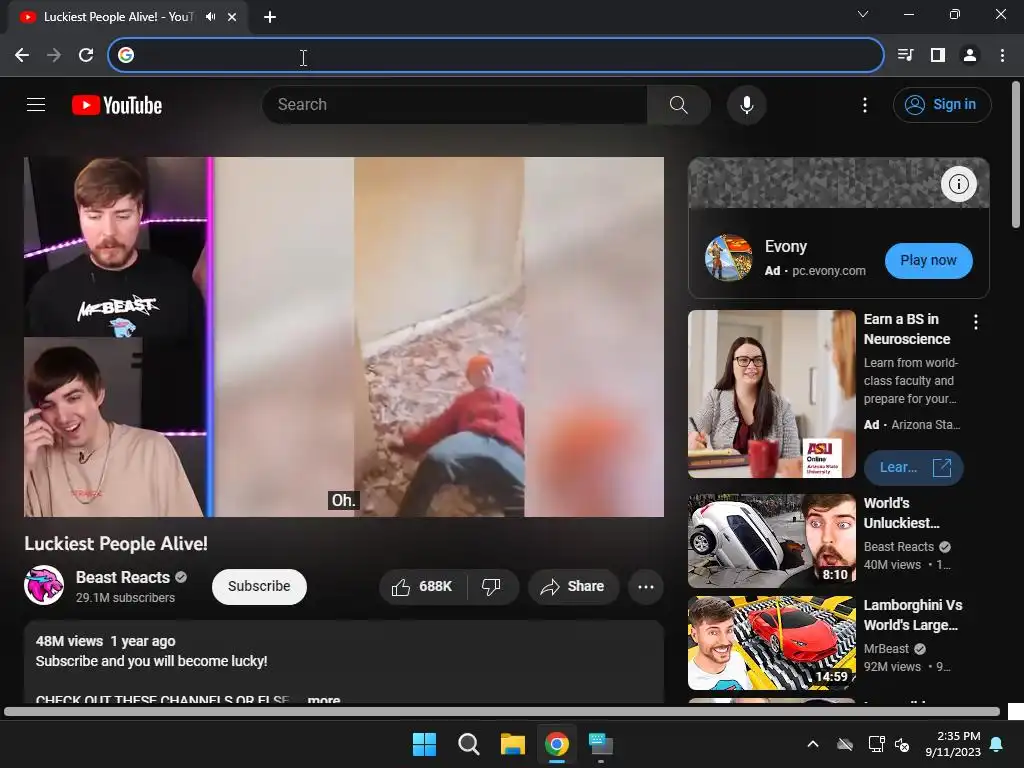
Task: Open YouTube settings three-dot menu
Action: [x=865, y=104]
